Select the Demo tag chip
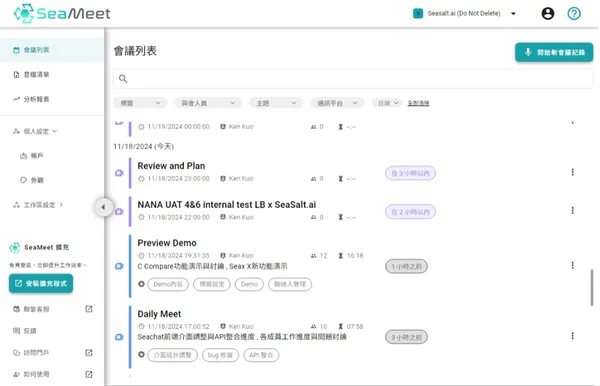This screenshot has height=386, width=600. click(249, 284)
